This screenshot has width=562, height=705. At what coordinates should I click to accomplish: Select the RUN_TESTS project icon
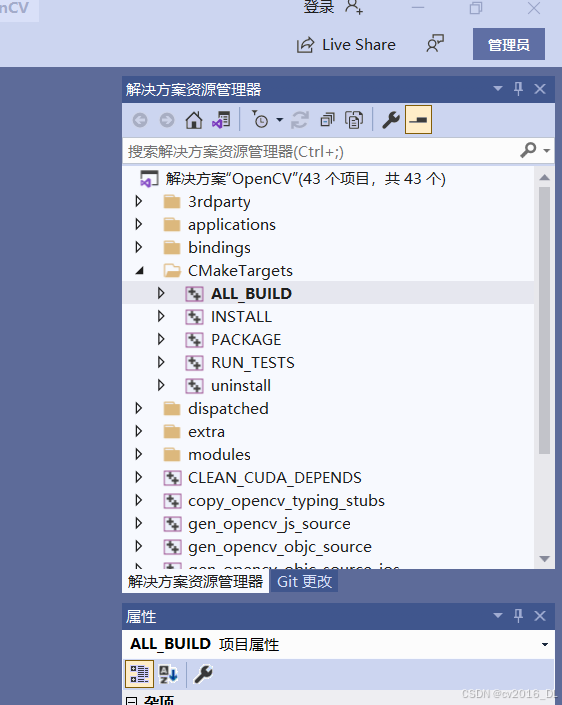coord(194,362)
